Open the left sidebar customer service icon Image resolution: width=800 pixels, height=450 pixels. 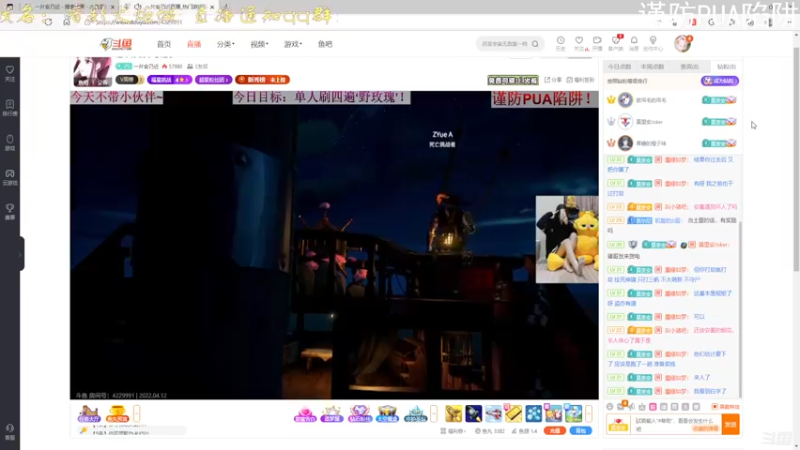coord(10,432)
